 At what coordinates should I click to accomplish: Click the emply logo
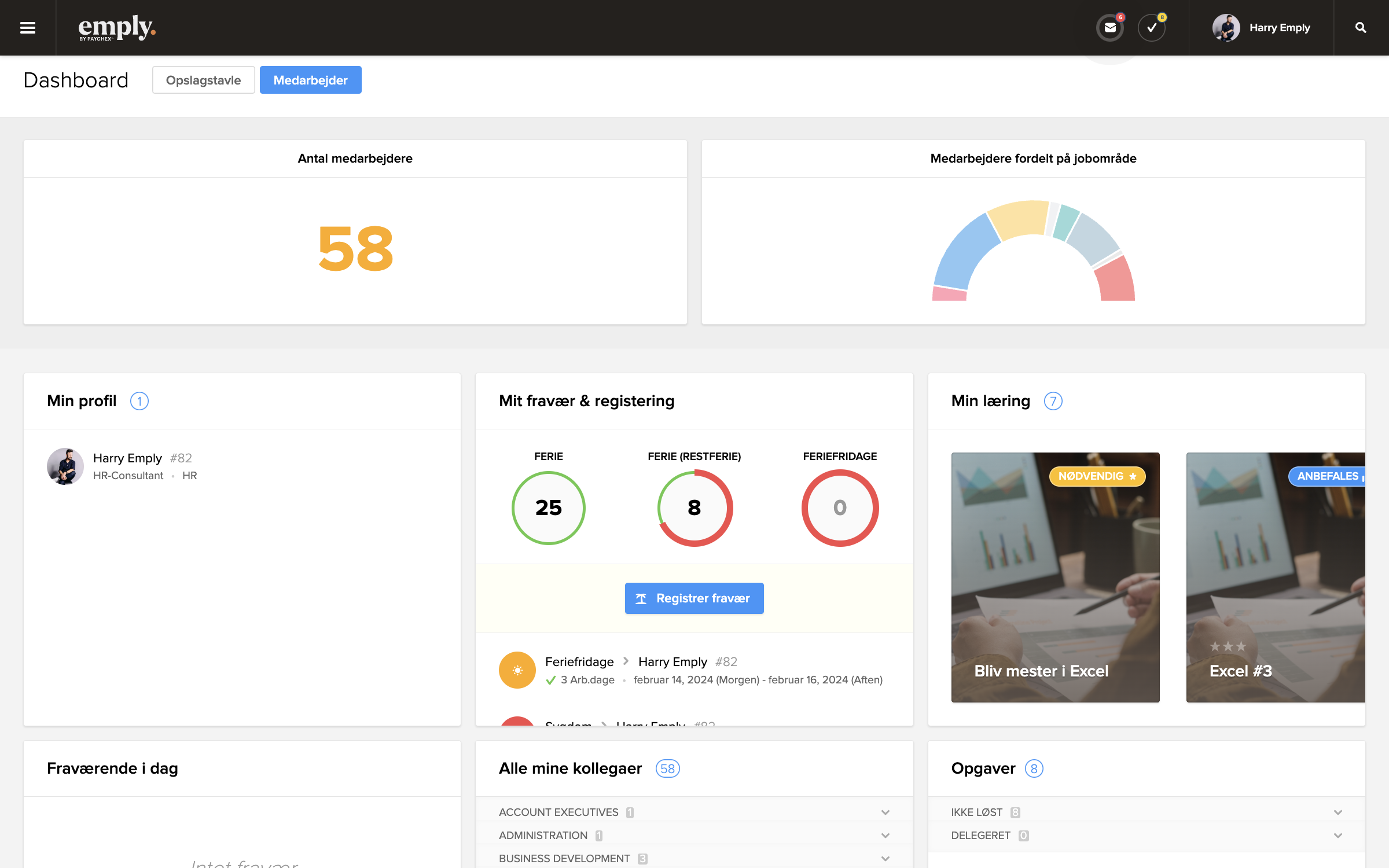pyautogui.click(x=116, y=28)
